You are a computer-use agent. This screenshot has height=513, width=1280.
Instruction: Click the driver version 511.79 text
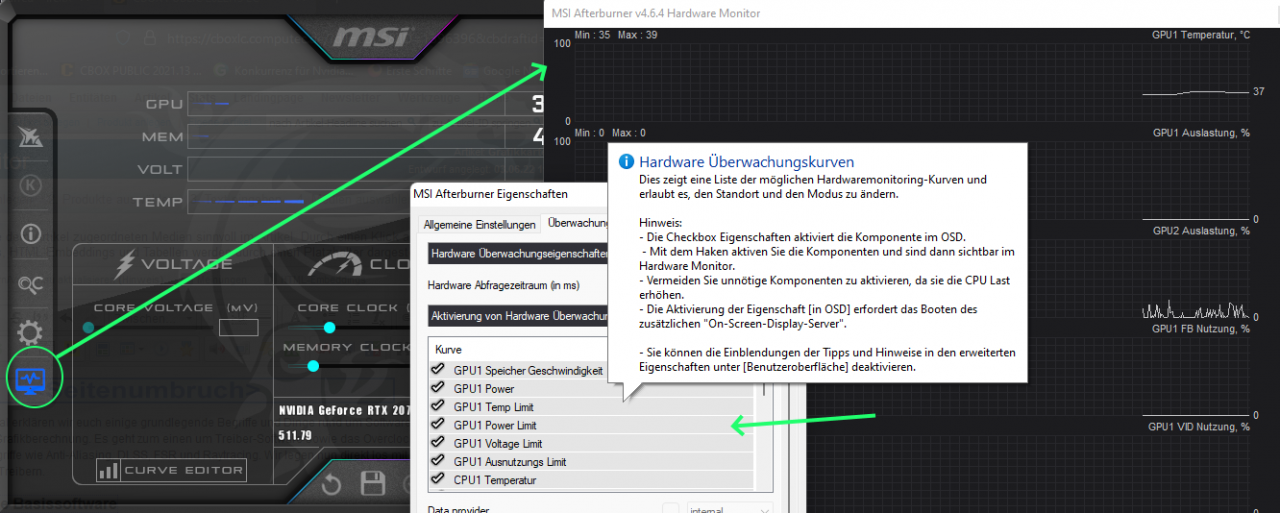[x=297, y=435]
